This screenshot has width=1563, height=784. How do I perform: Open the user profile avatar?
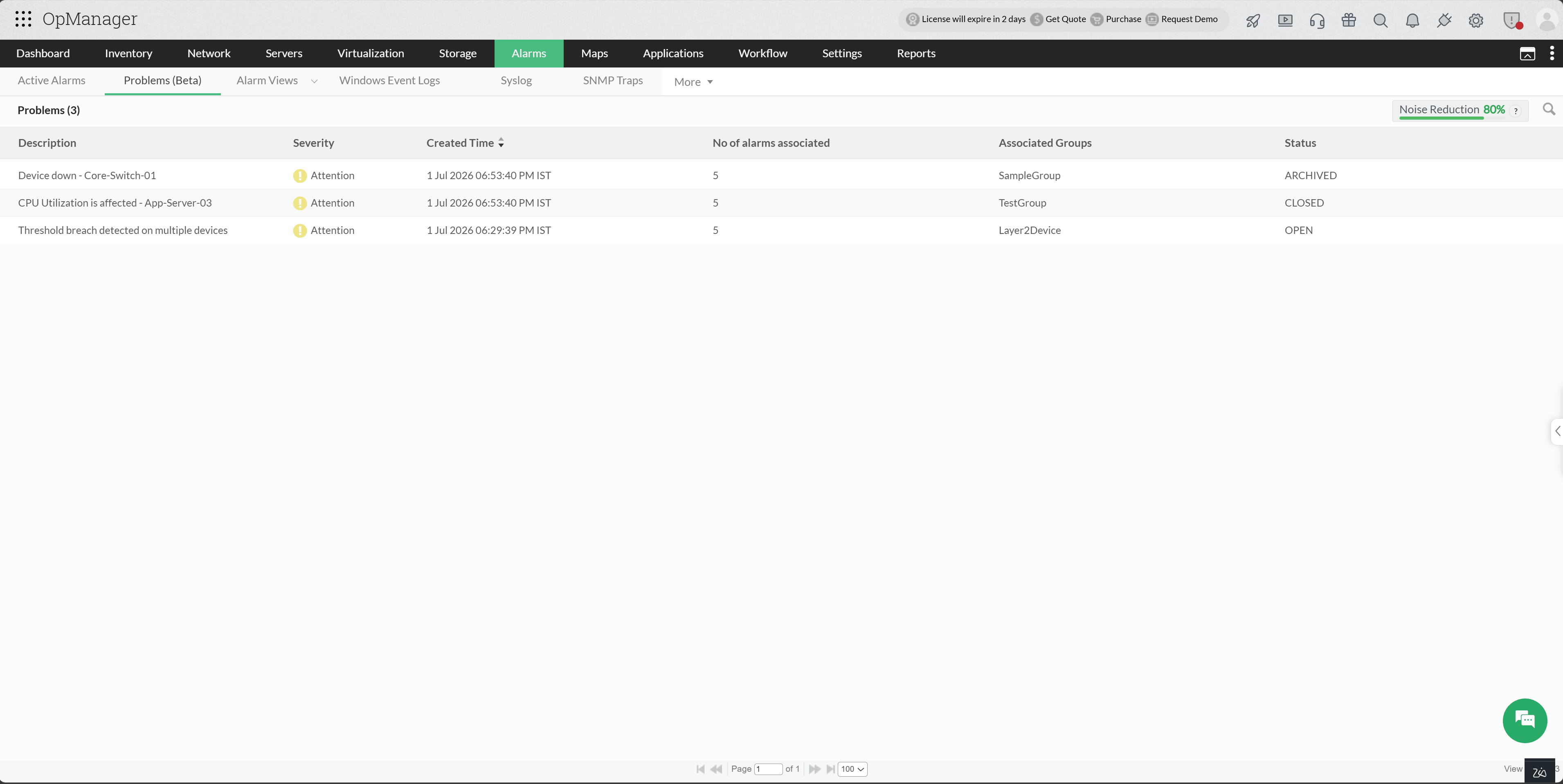1547,20
